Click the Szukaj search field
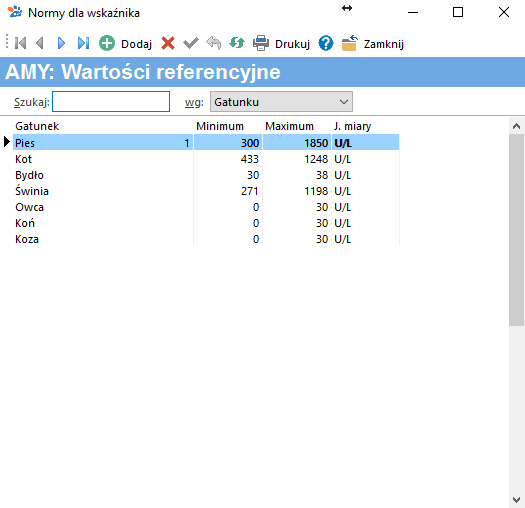 coord(111,101)
